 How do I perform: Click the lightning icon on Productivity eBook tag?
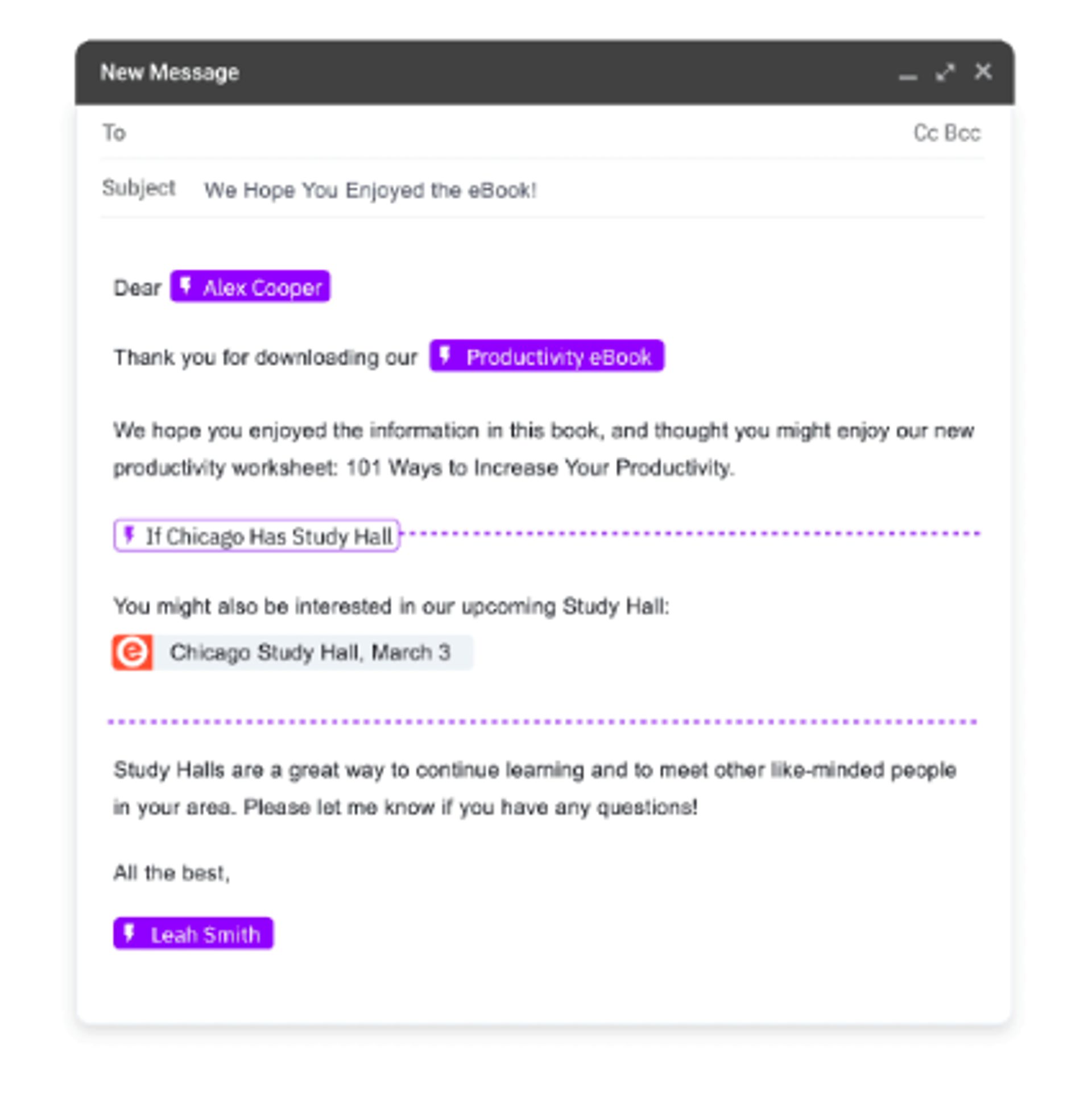[444, 355]
